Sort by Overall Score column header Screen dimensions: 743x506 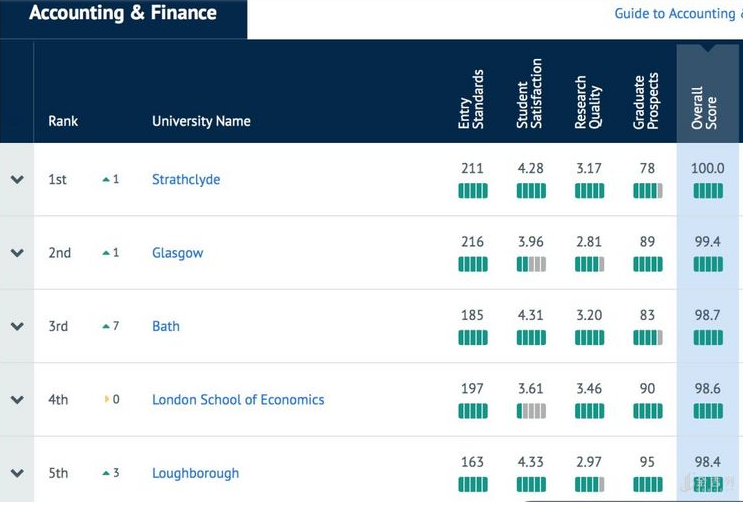pos(705,107)
